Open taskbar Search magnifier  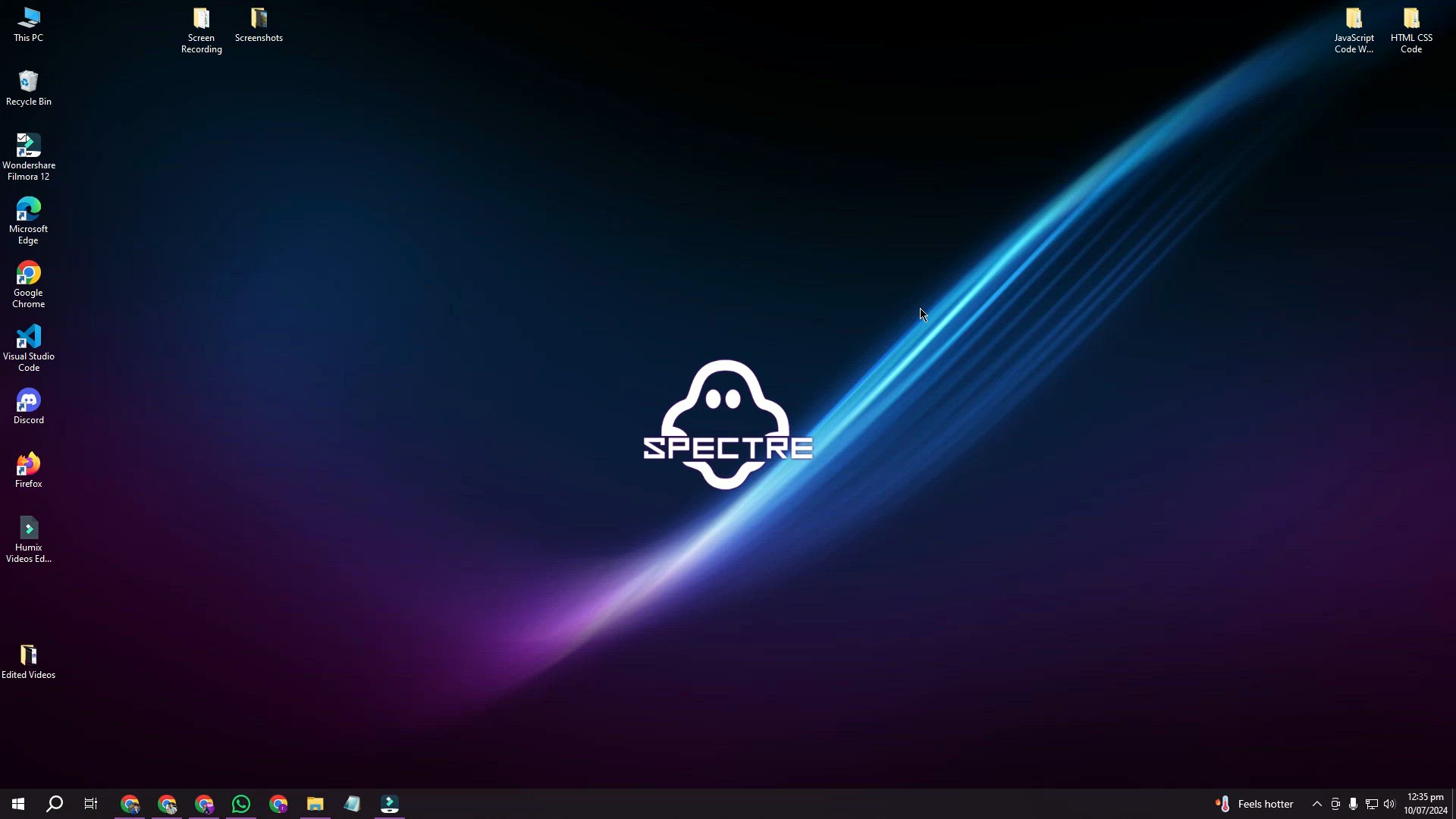(55, 804)
